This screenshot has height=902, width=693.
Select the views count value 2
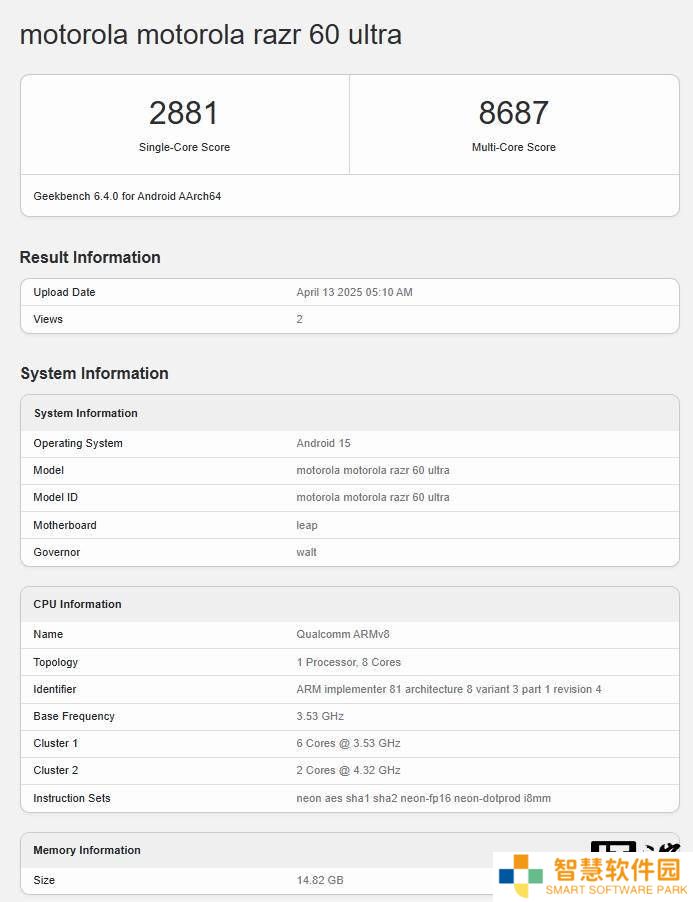(300, 319)
